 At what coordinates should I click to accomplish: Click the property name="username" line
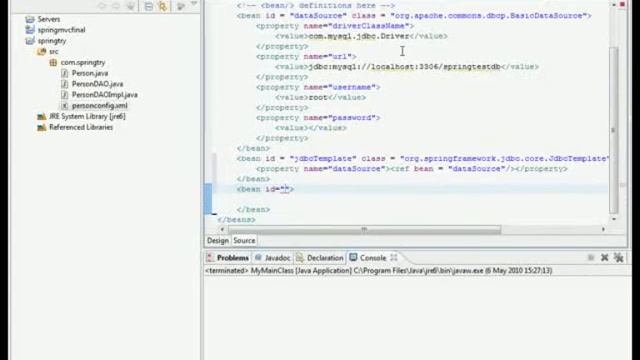[x=318, y=87]
